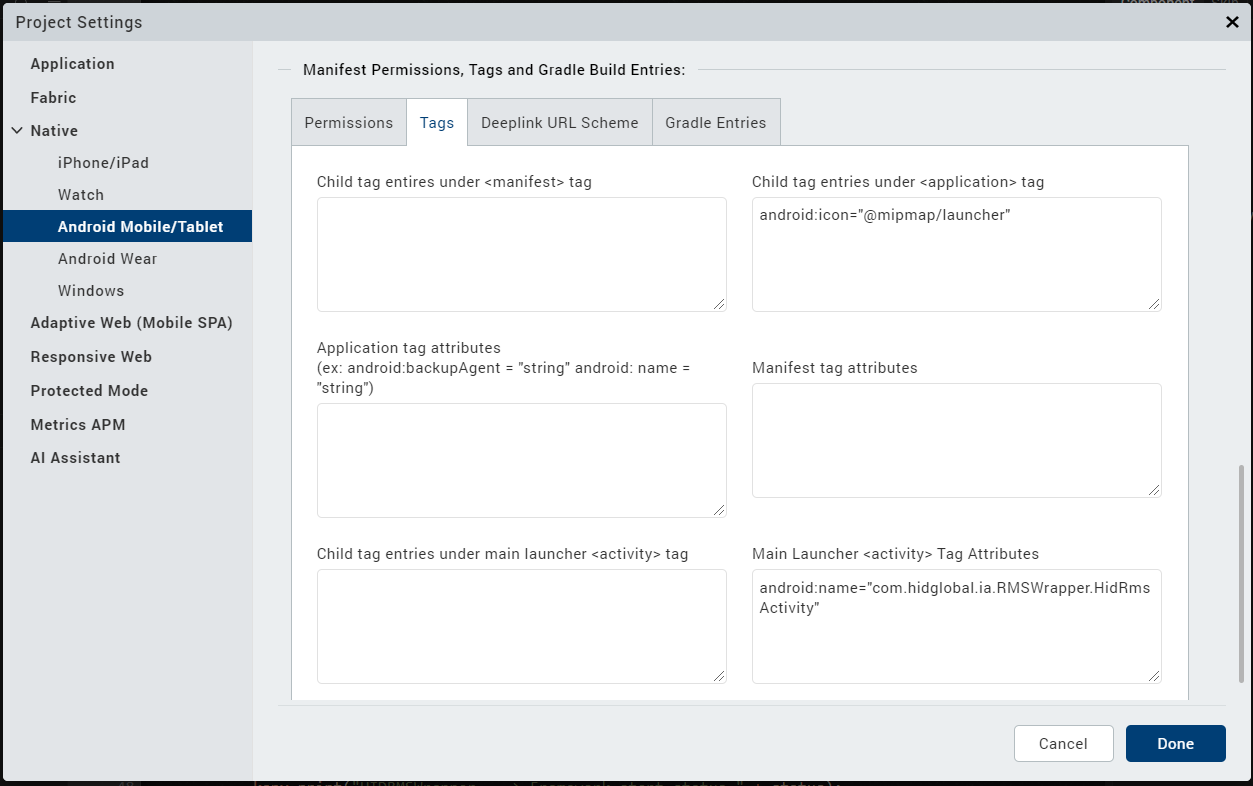The width and height of the screenshot is (1253, 786).
Task: Close the Project Settings dialog
Action: coord(1231,22)
